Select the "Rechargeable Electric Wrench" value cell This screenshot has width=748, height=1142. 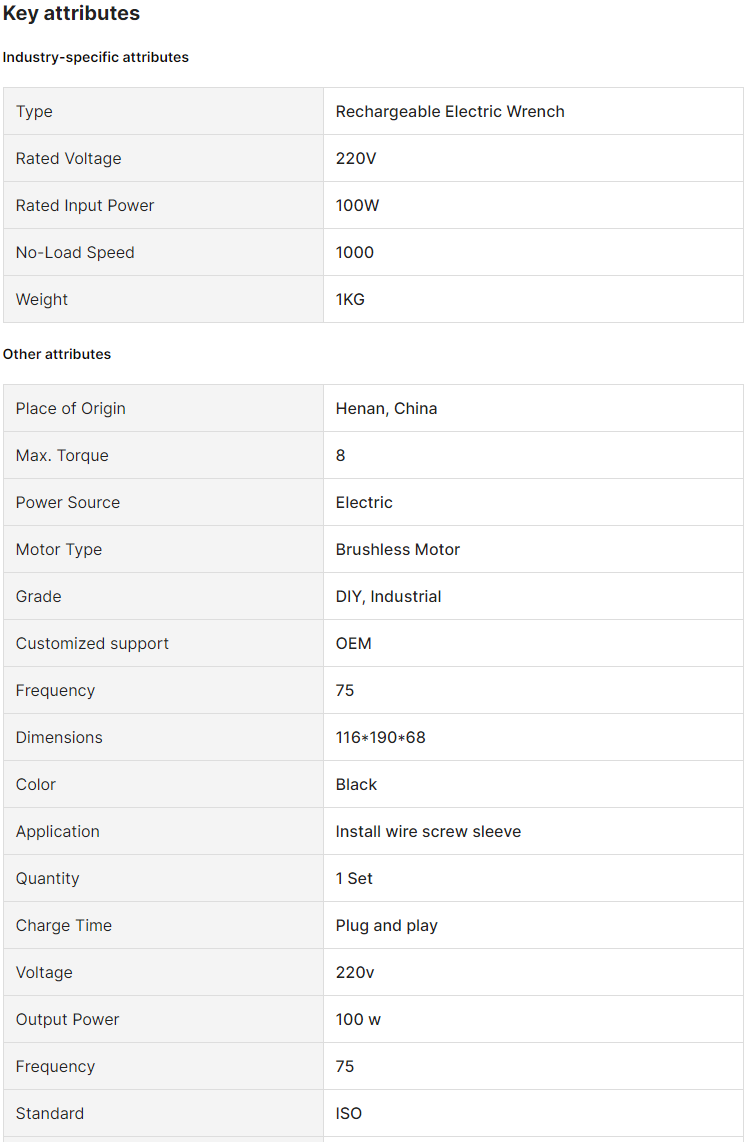click(450, 111)
